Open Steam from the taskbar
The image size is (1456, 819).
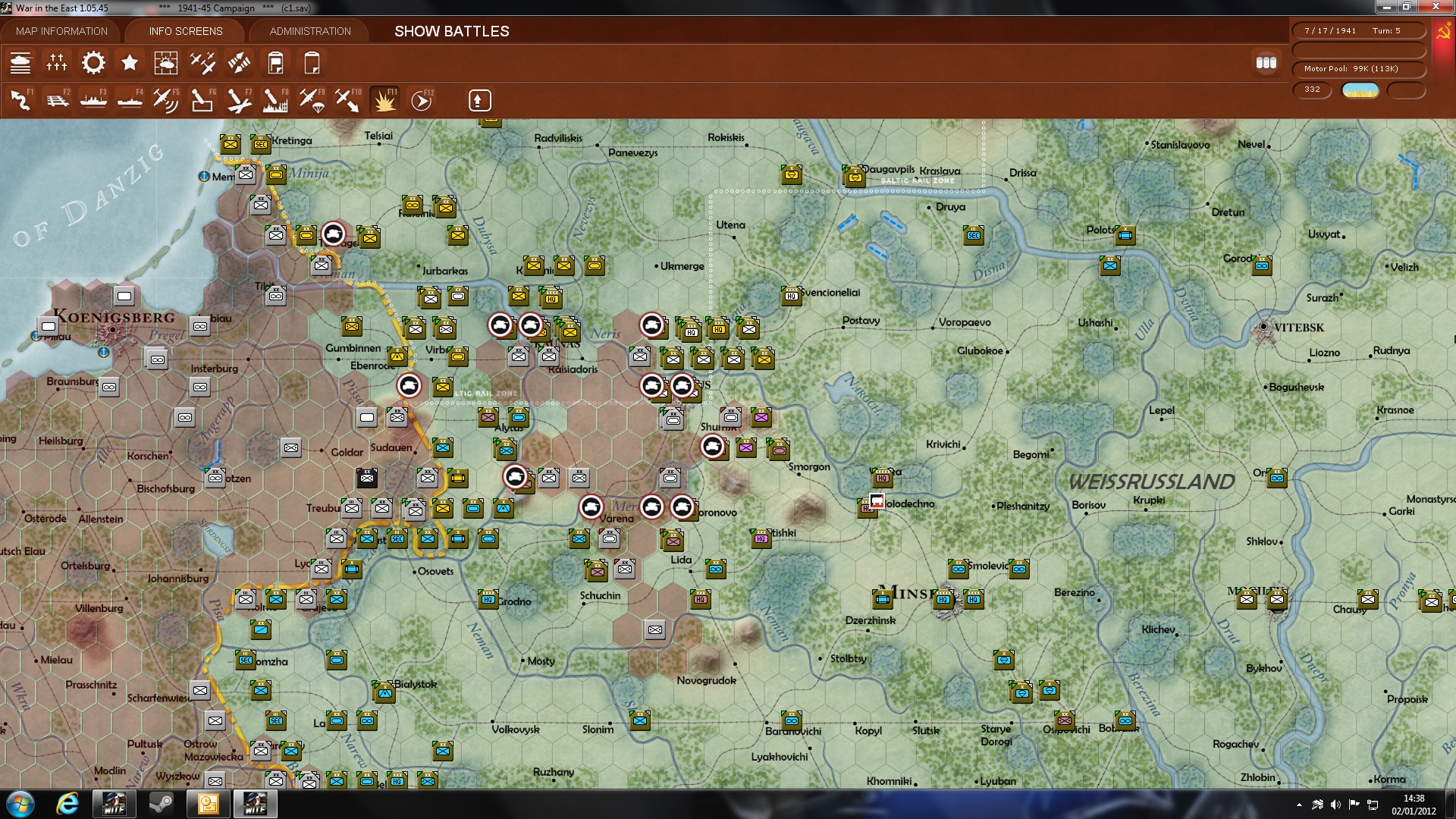coord(160,804)
